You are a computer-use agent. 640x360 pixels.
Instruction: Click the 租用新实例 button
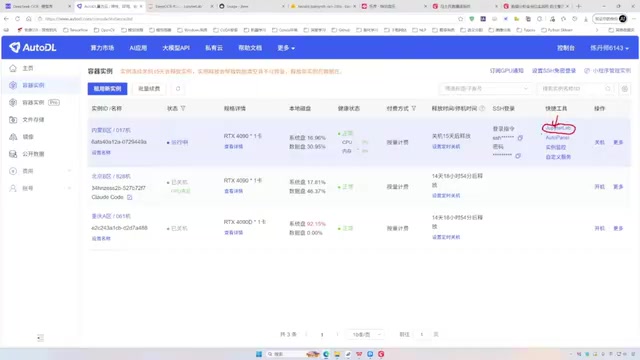pyautogui.click(x=107, y=89)
